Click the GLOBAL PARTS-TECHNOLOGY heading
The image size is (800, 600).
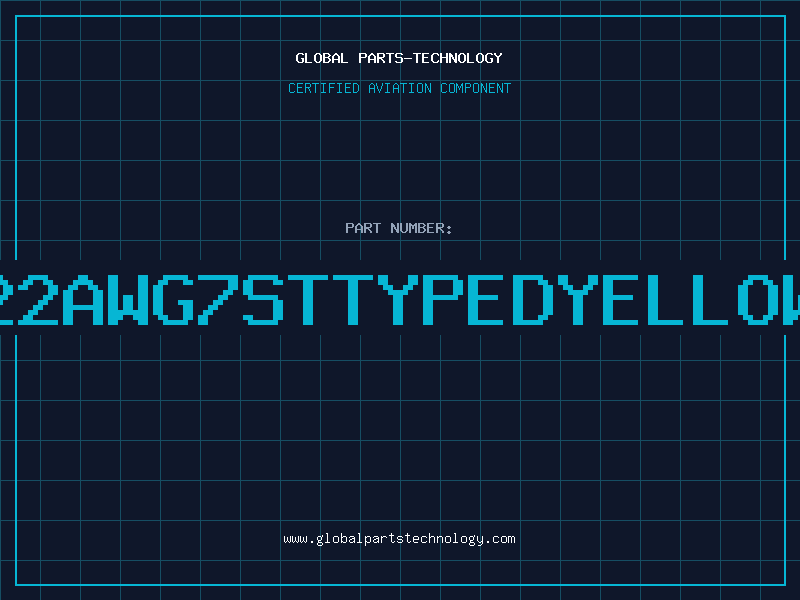pyautogui.click(x=399, y=58)
